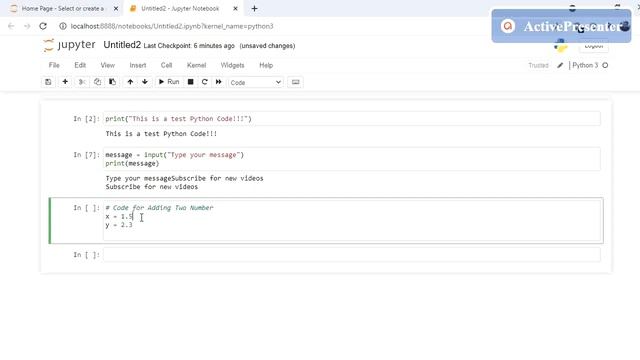Open the Cell menu

[x=166, y=65]
